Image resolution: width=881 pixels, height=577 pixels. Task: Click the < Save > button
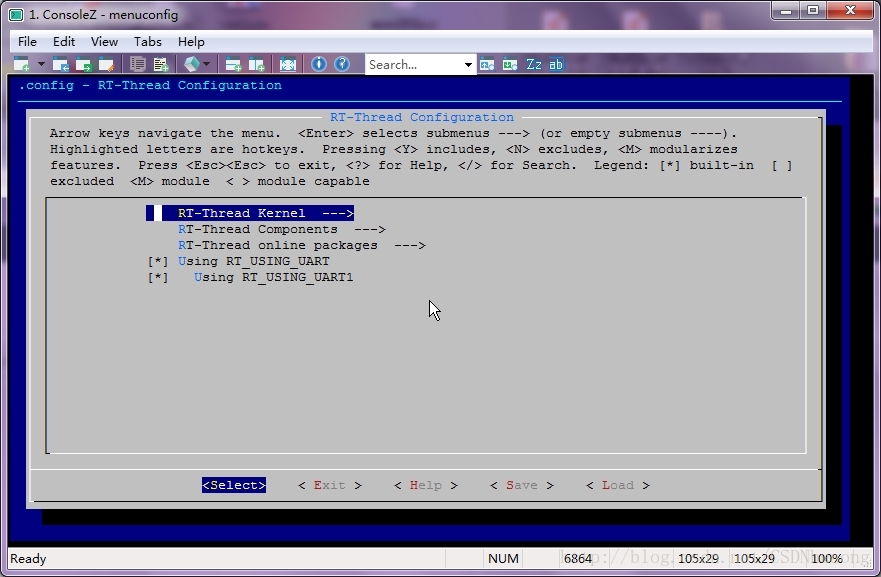pos(522,485)
